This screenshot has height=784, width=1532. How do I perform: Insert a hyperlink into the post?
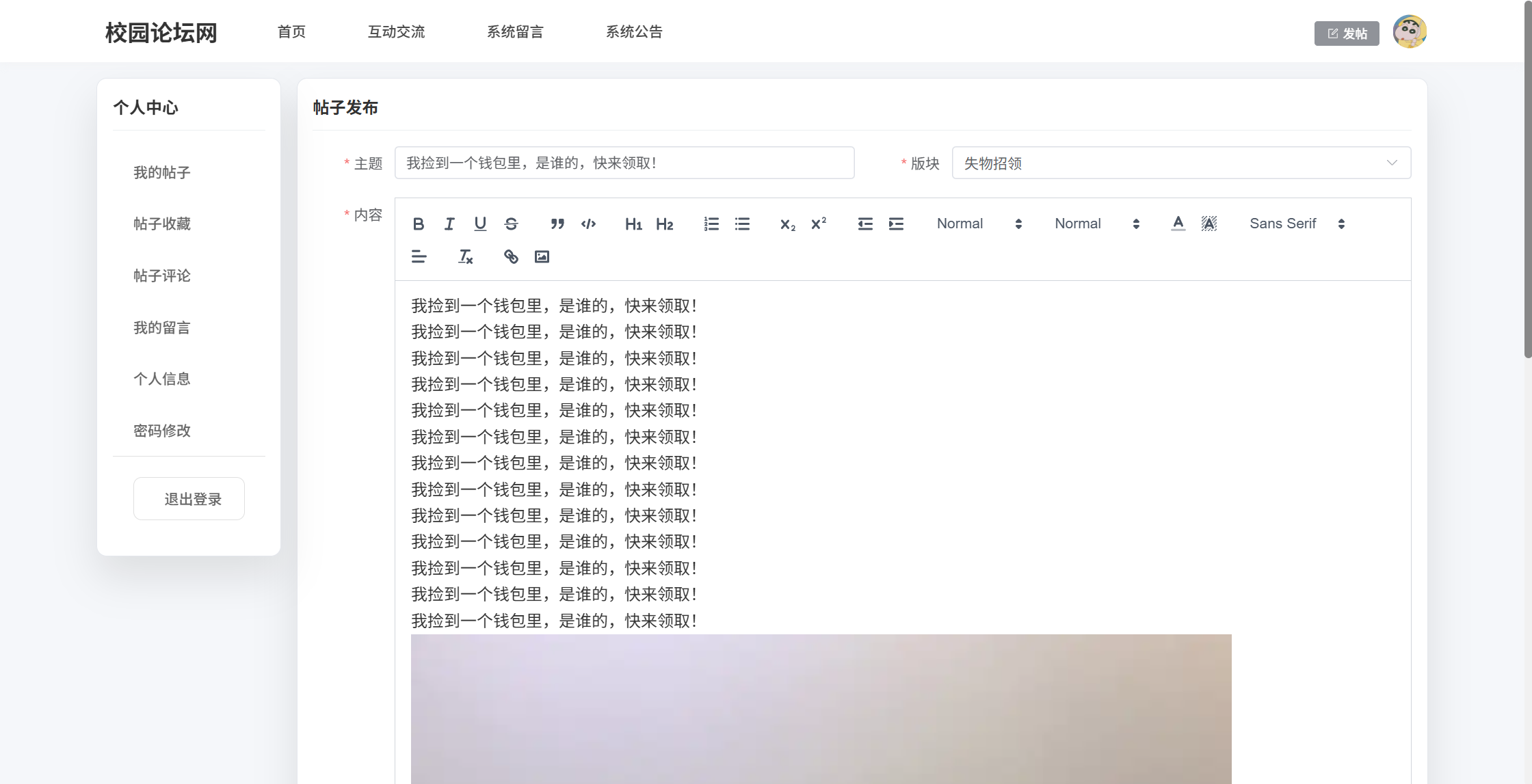click(x=511, y=256)
